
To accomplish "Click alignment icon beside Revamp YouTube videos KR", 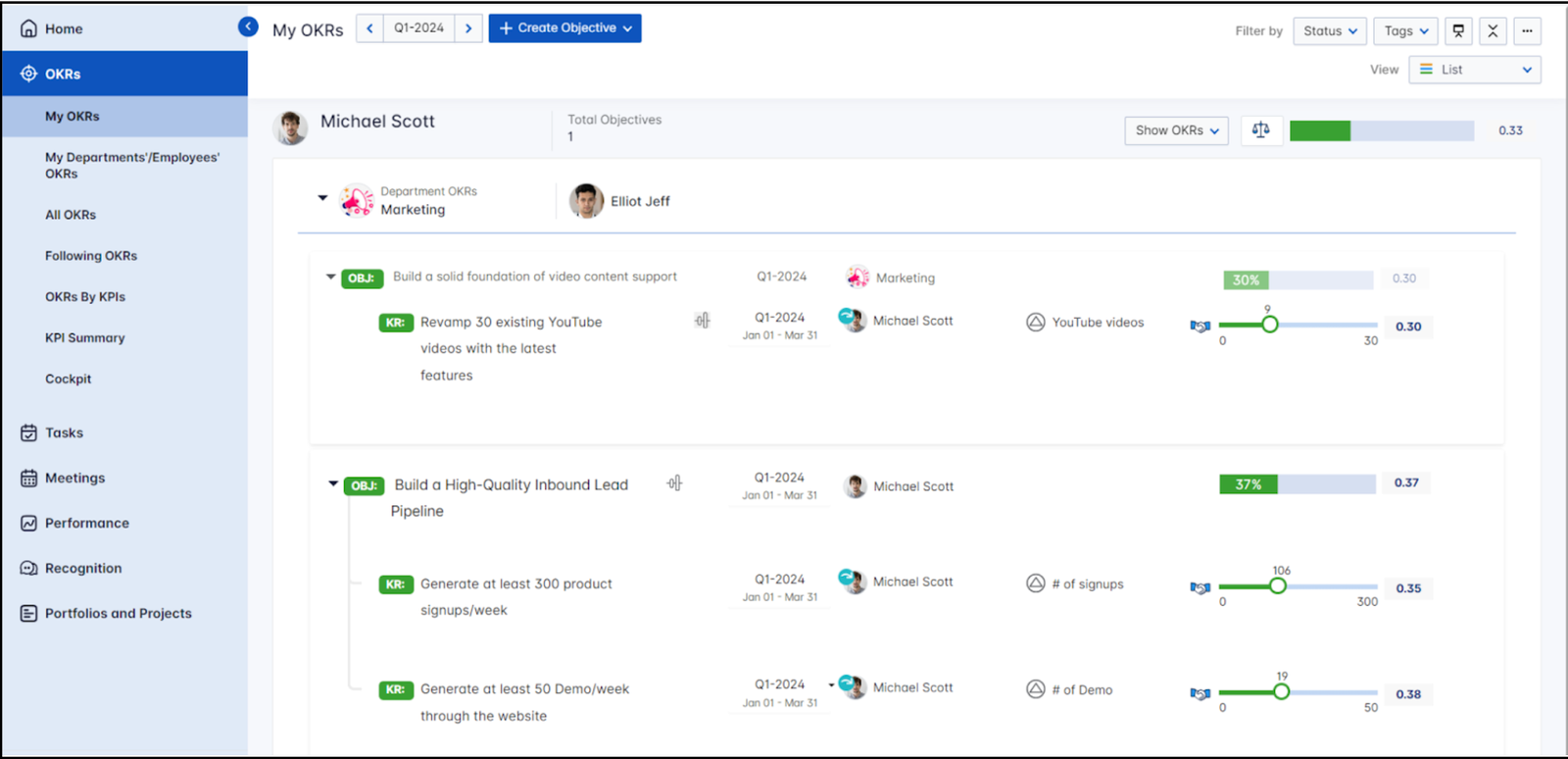I will pos(703,321).
